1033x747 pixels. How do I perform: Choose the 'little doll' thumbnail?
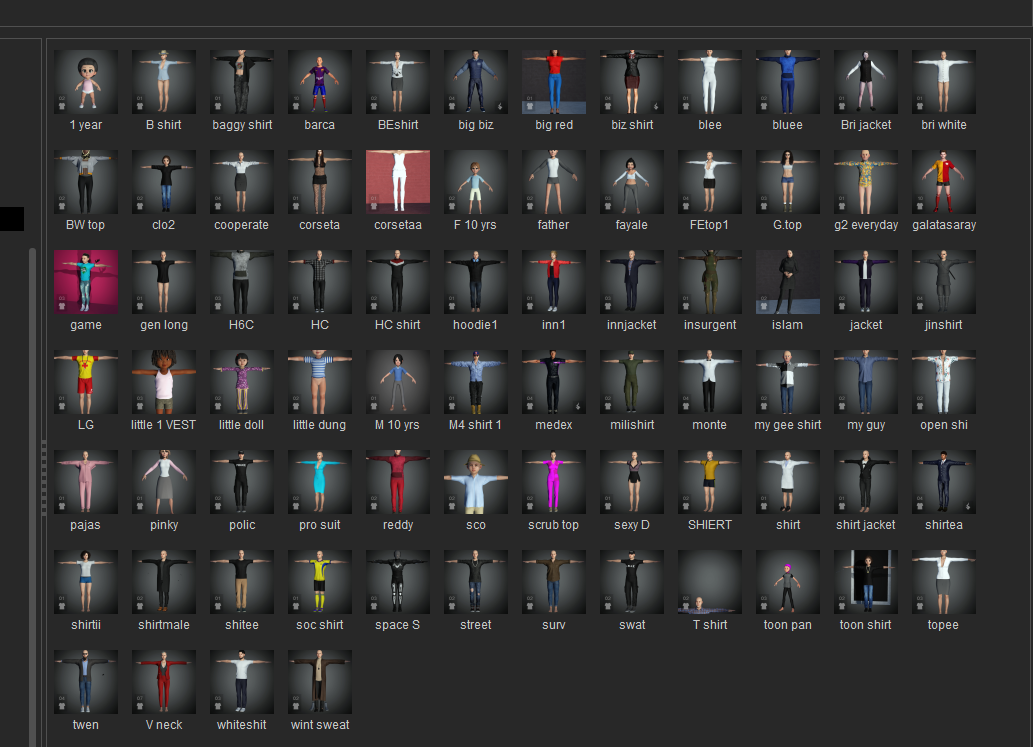click(242, 382)
